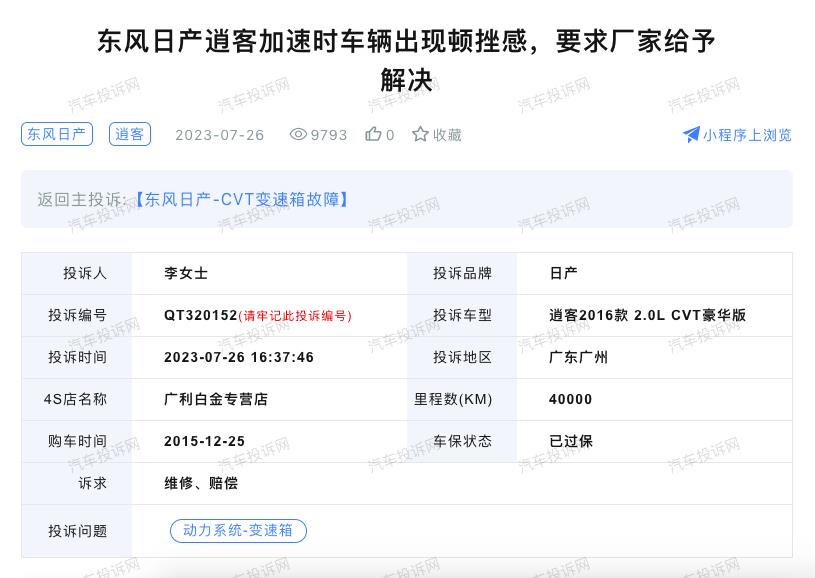The image size is (815, 578).
Task: Click the like count 0
Action: (x=390, y=135)
